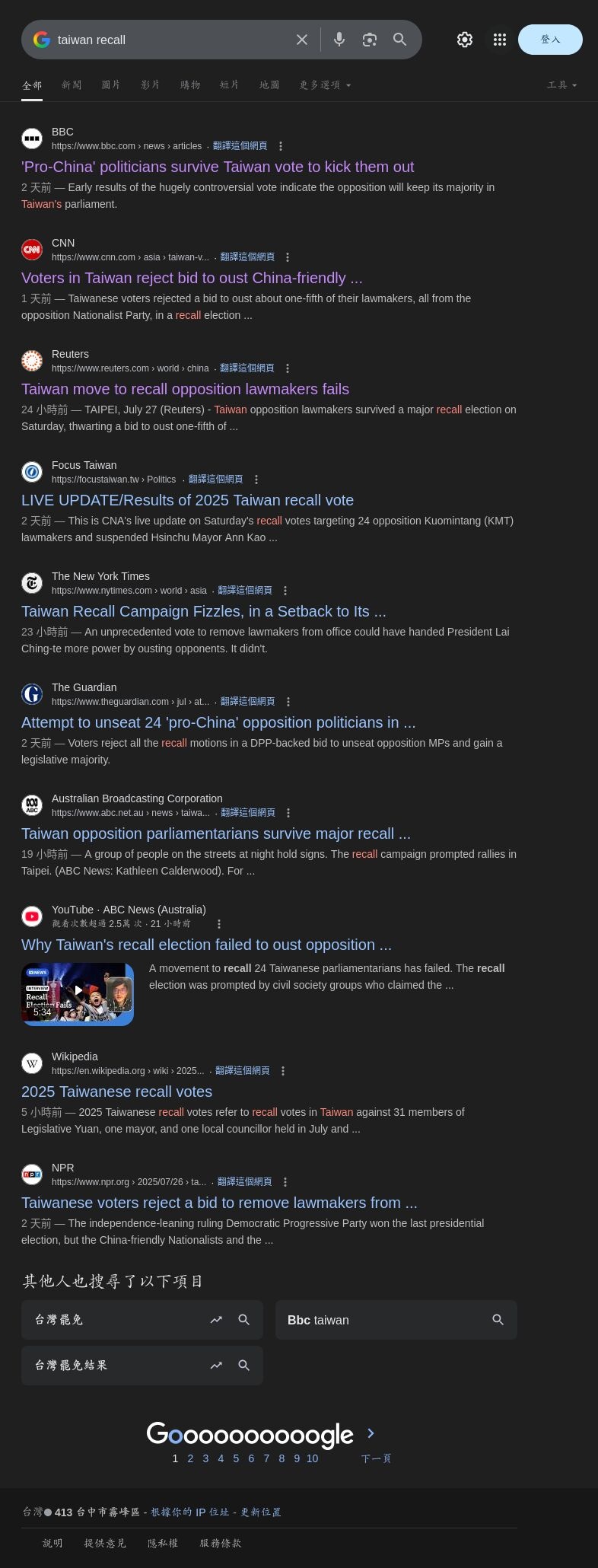The width and height of the screenshot is (598, 1568).
Task: Click the magnifier search submit icon
Action: pos(399,40)
